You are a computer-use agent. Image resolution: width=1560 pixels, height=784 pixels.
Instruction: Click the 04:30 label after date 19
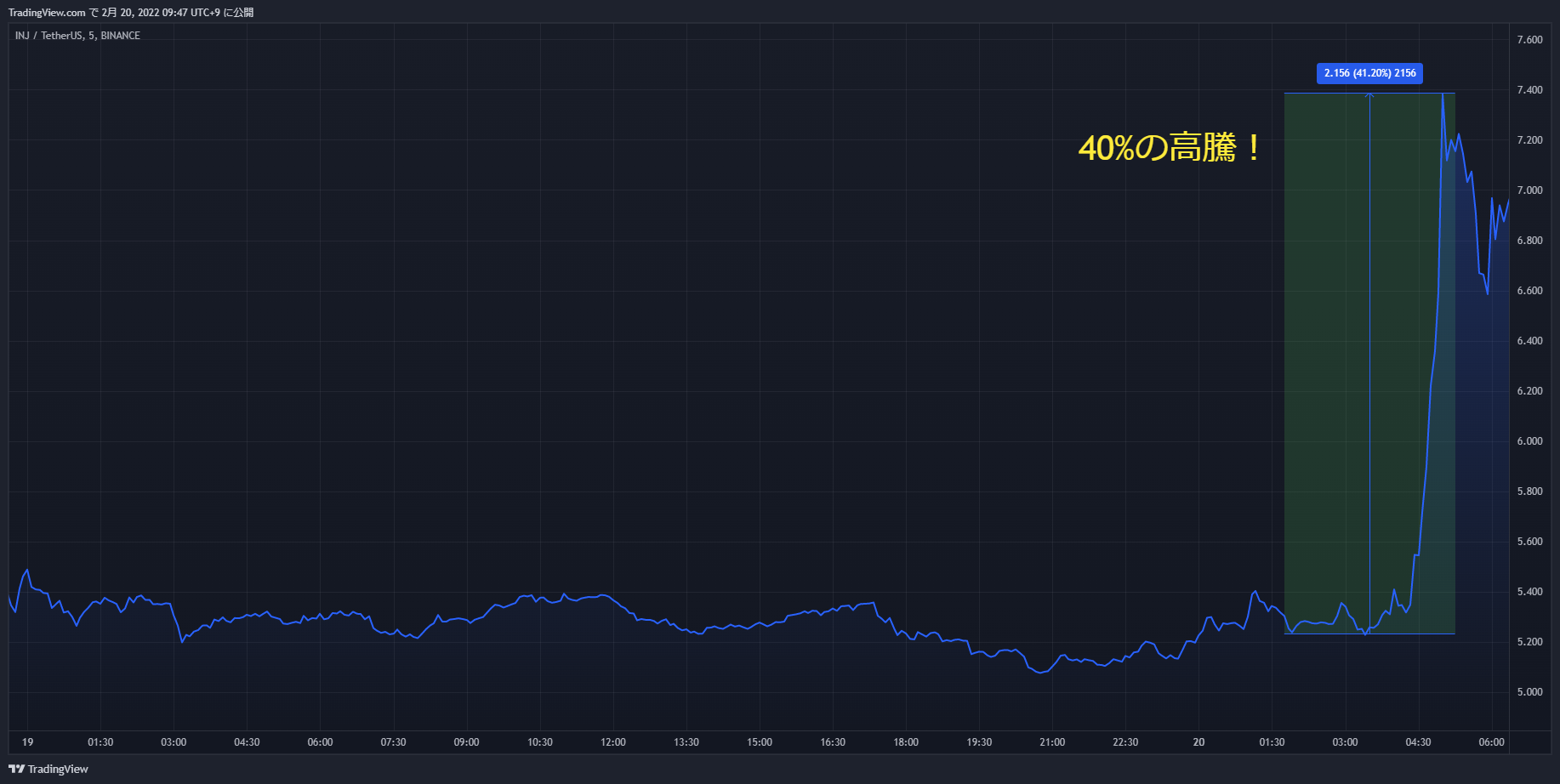click(247, 742)
